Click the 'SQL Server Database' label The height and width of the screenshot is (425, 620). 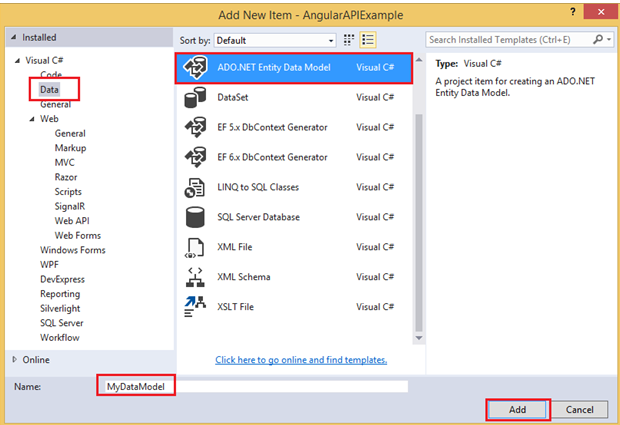click(x=258, y=217)
